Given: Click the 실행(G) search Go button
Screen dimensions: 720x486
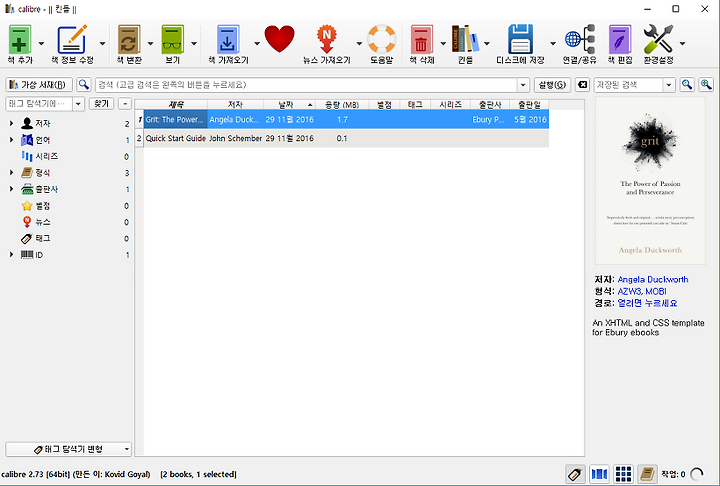Looking at the screenshot, I should click(x=552, y=85).
